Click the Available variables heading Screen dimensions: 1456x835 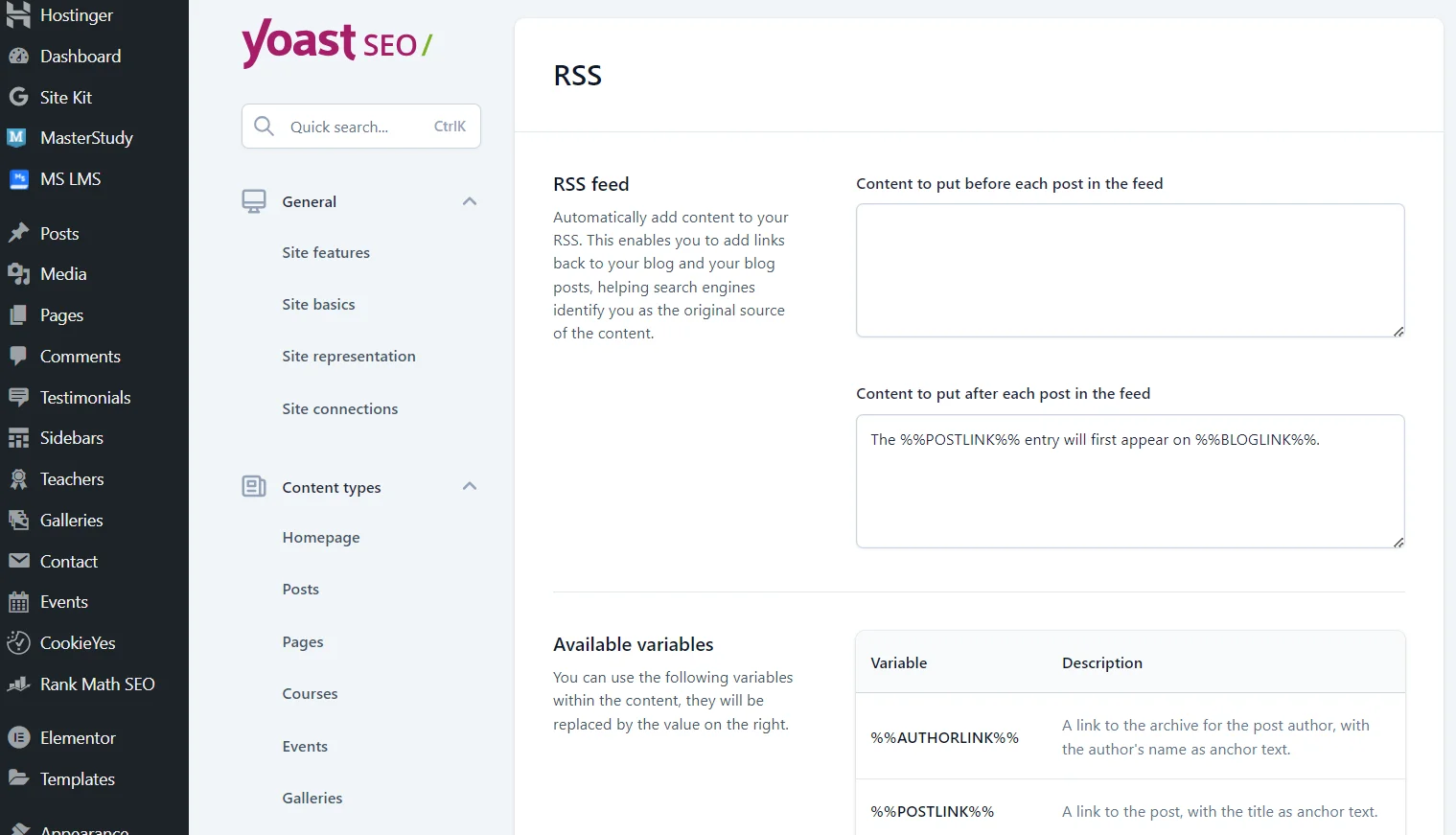click(634, 645)
